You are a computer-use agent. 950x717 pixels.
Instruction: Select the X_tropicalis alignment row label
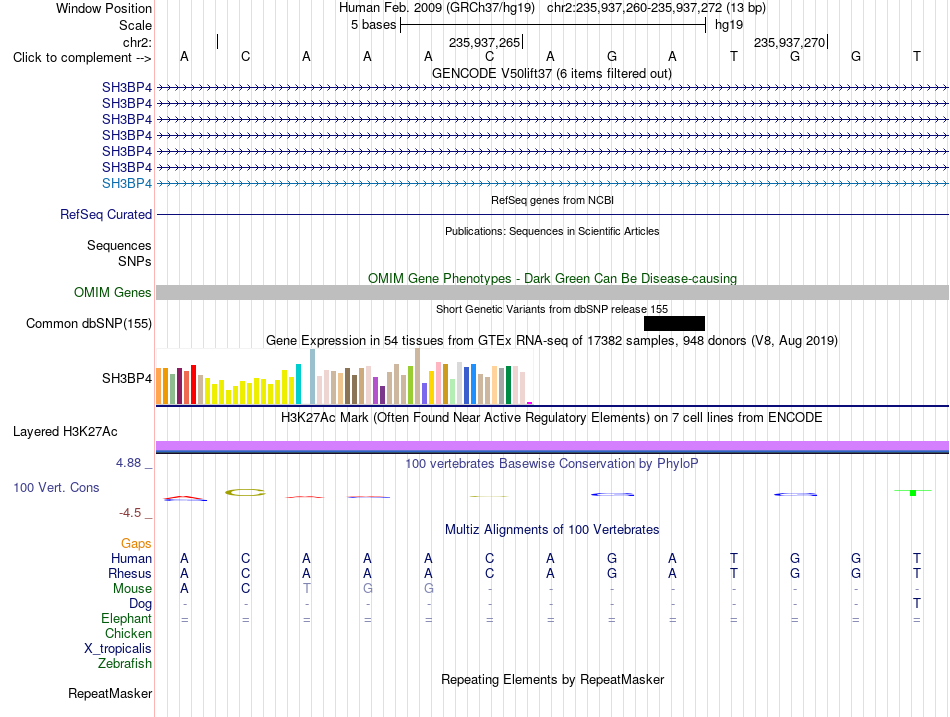tap(118, 649)
